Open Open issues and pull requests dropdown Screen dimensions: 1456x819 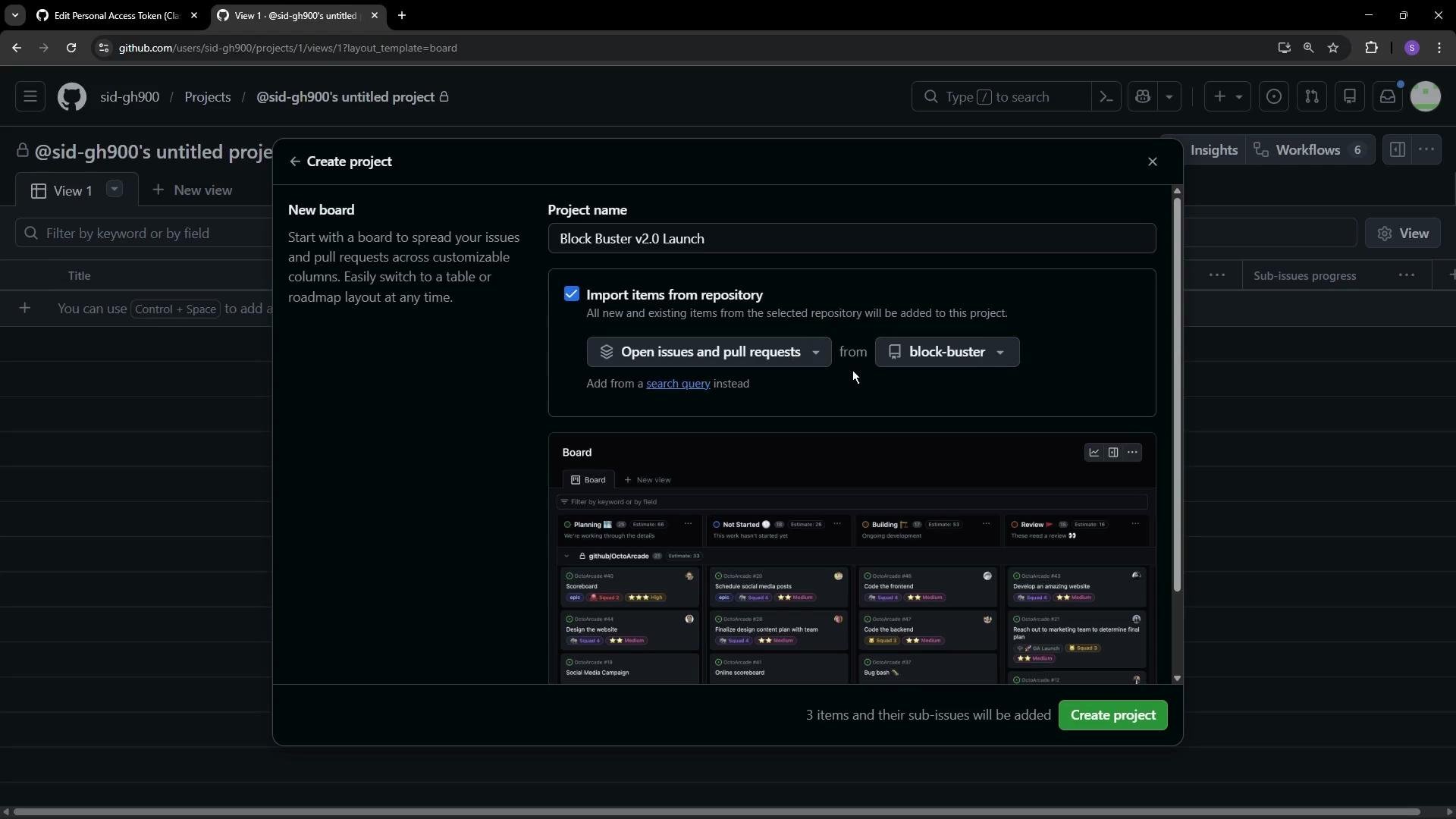tap(709, 352)
